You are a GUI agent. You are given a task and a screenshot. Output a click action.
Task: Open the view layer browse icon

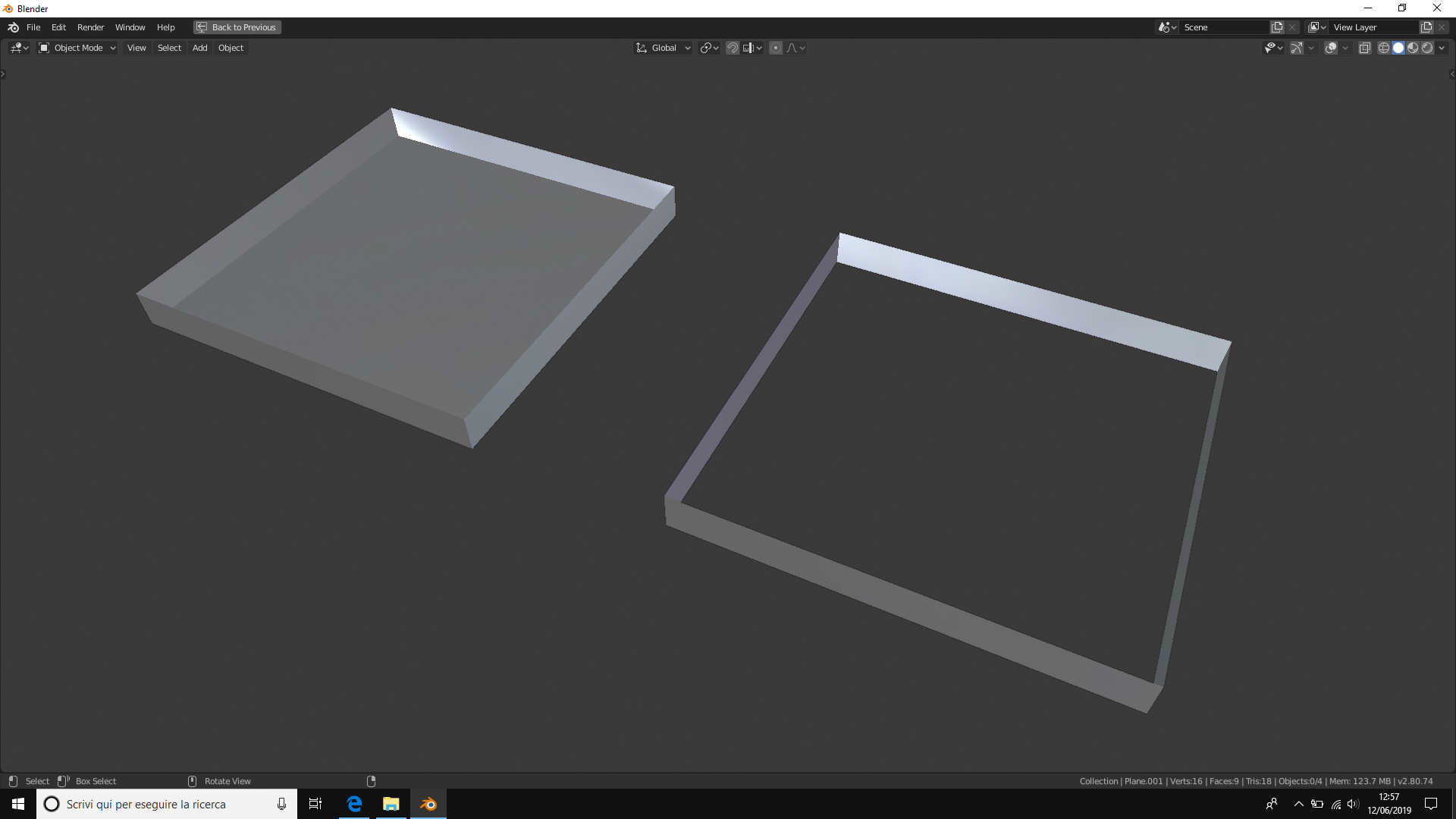[x=1317, y=27]
